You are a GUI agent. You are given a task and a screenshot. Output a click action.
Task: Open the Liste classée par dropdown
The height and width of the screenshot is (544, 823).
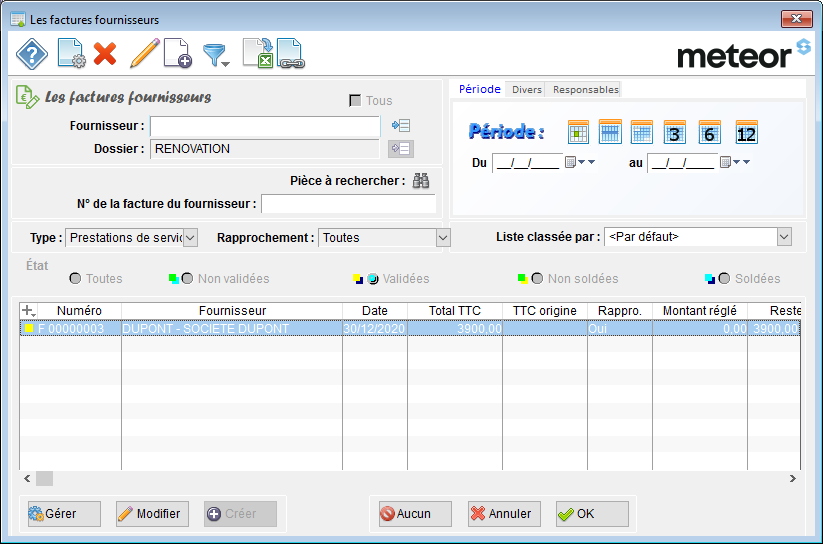pyautogui.click(x=784, y=237)
